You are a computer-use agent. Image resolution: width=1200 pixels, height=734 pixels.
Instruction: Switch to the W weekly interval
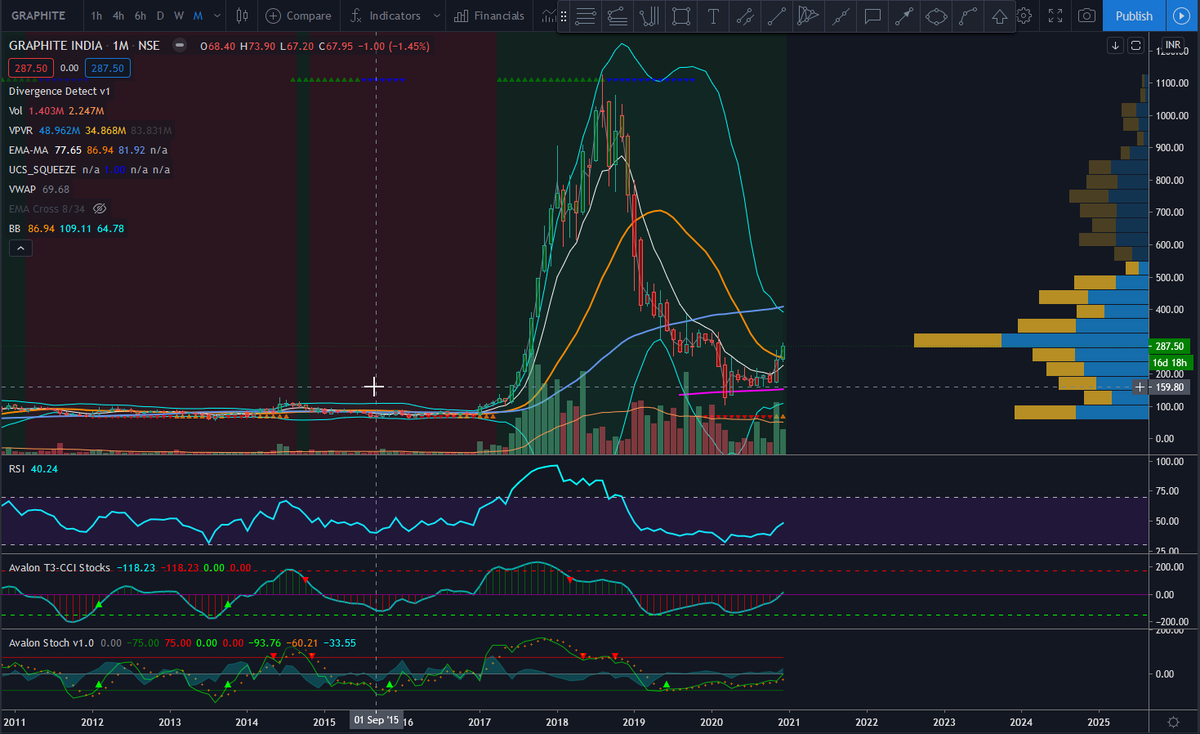[x=178, y=16]
